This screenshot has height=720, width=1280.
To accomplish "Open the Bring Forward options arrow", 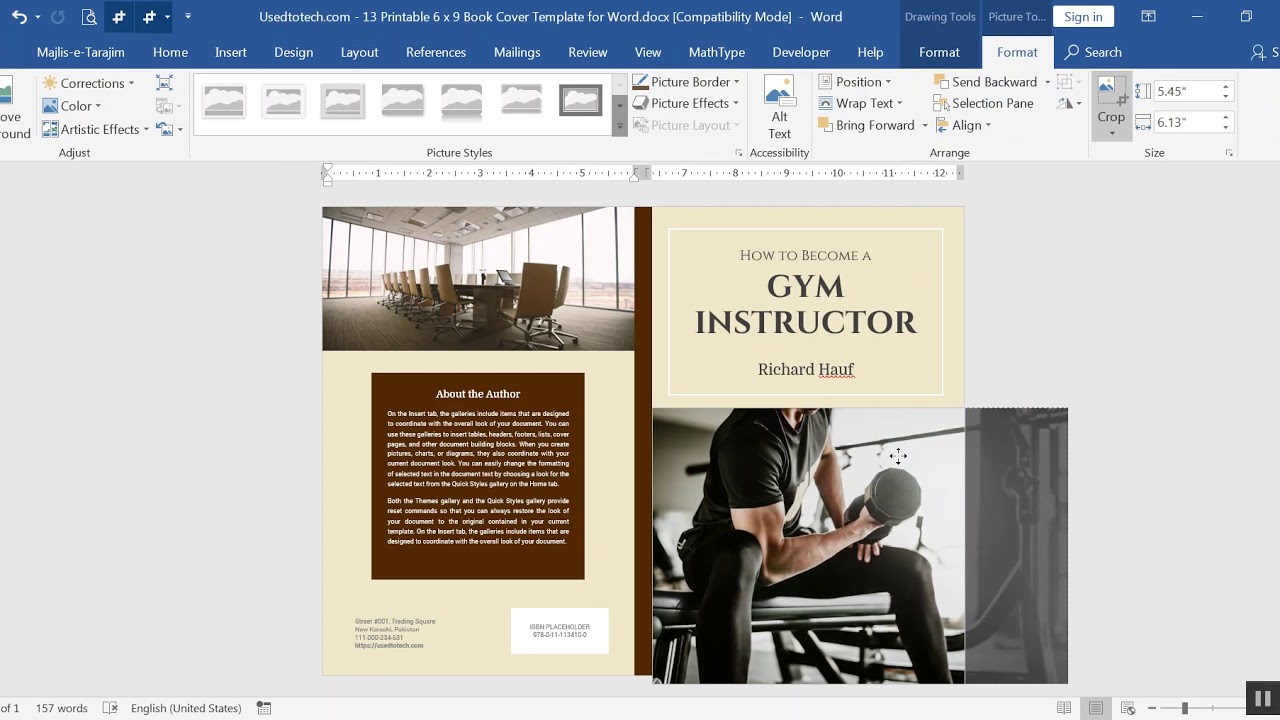I will pyautogui.click(x=924, y=125).
